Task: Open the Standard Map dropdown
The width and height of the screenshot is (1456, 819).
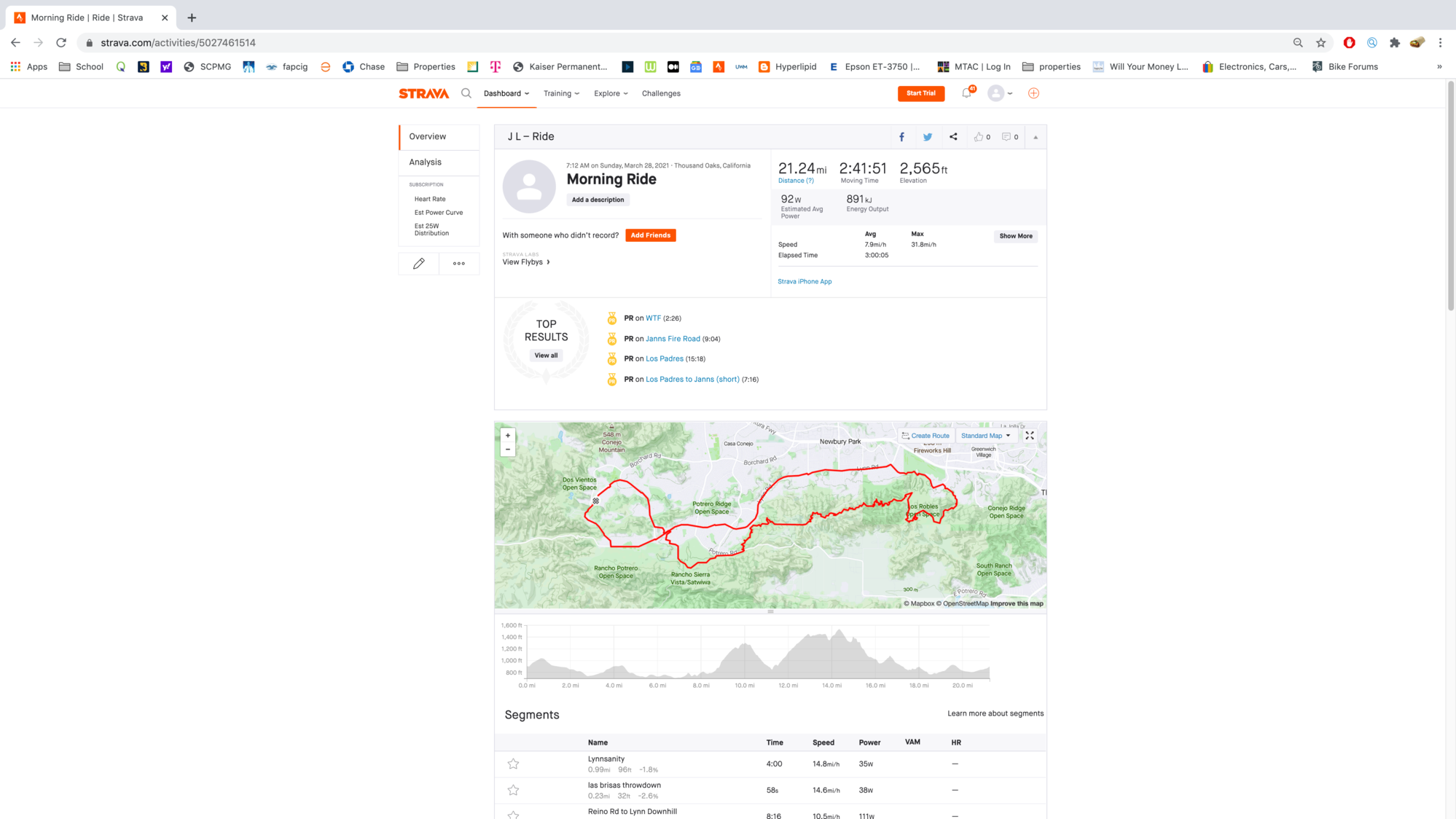Action: 985,436
